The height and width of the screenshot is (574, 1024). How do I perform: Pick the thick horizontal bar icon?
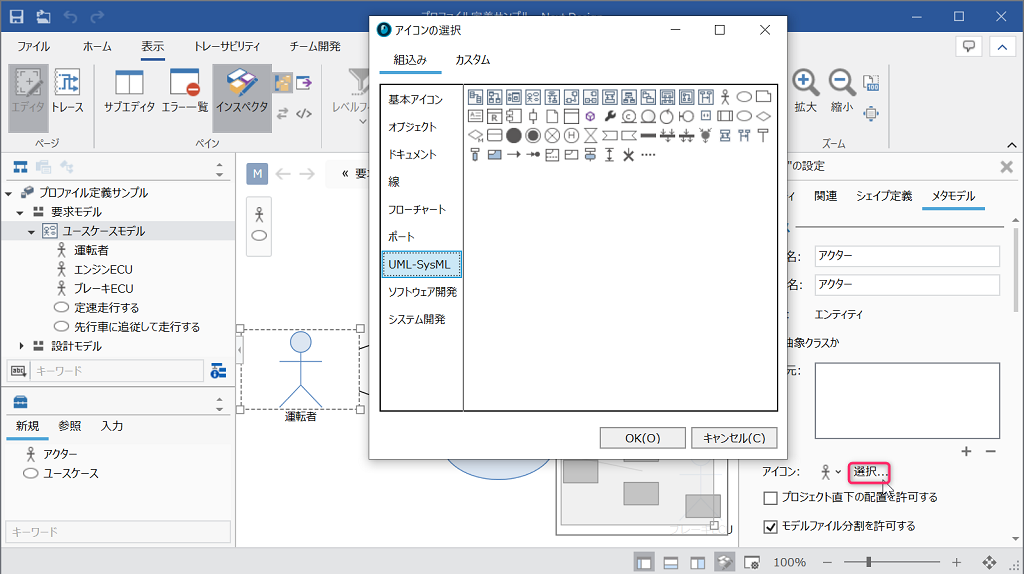[648, 135]
